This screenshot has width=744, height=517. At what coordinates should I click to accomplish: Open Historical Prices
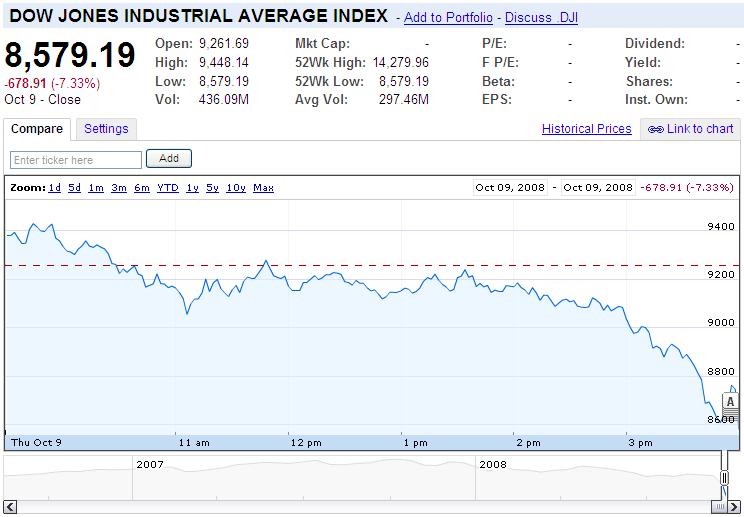[586, 129]
